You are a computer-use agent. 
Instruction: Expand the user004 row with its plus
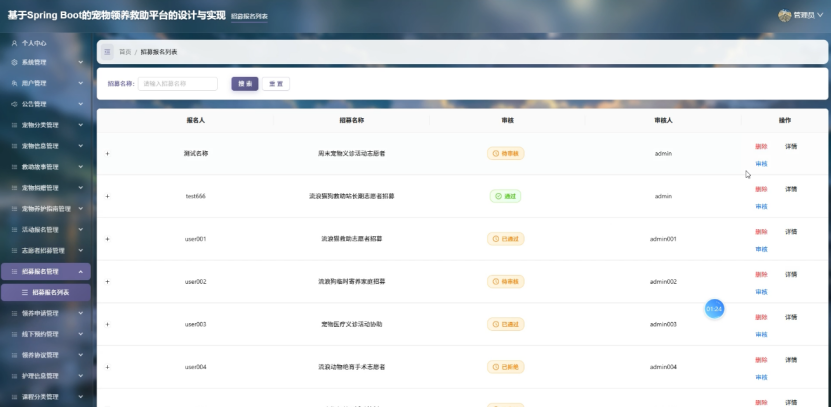pos(107,367)
